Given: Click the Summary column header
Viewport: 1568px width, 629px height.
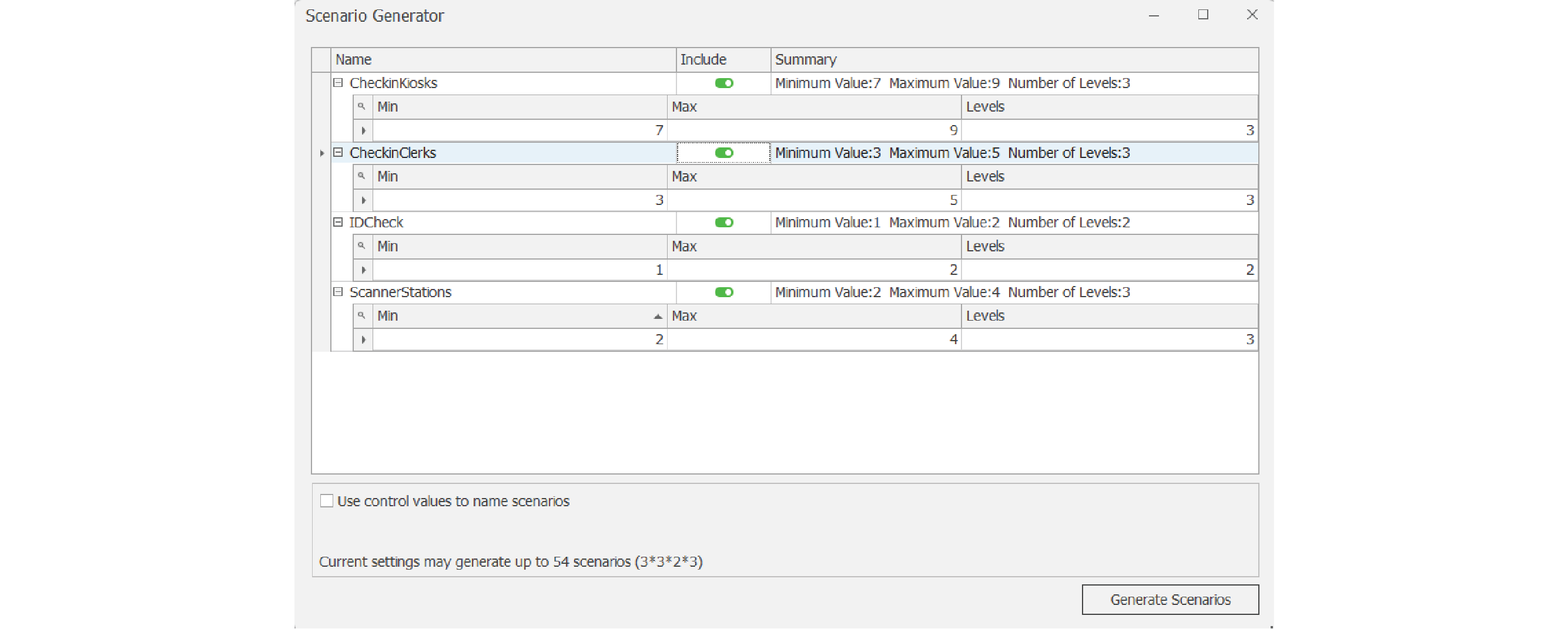Looking at the screenshot, I should point(1013,60).
